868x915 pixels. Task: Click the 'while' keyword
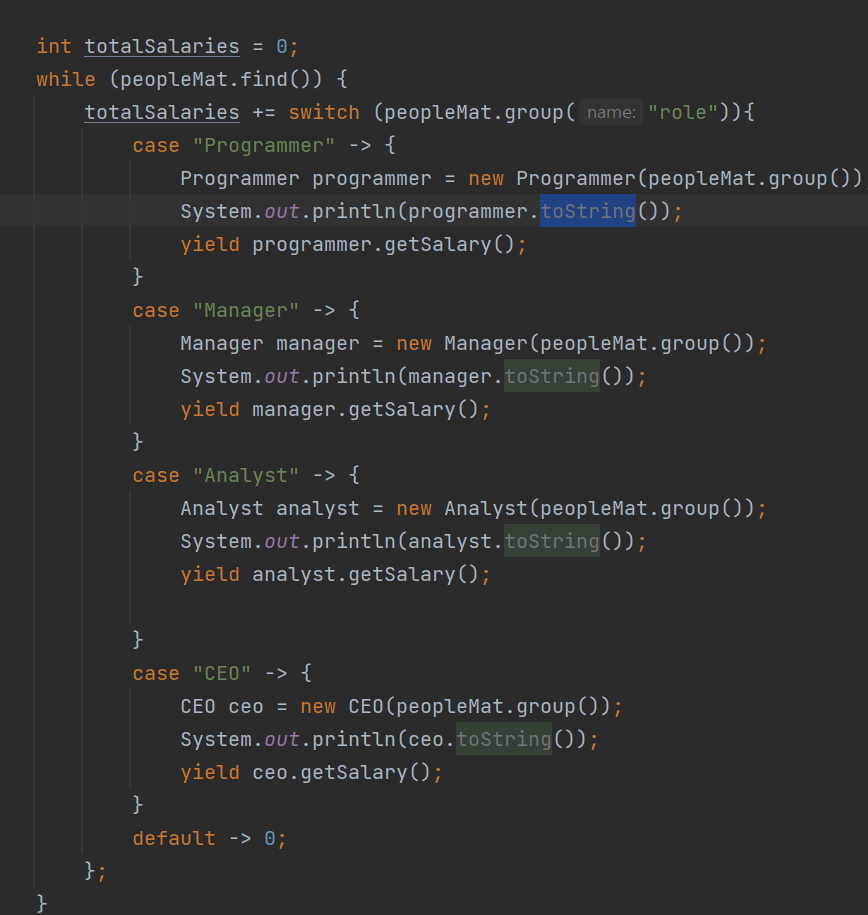pos(66,79)
